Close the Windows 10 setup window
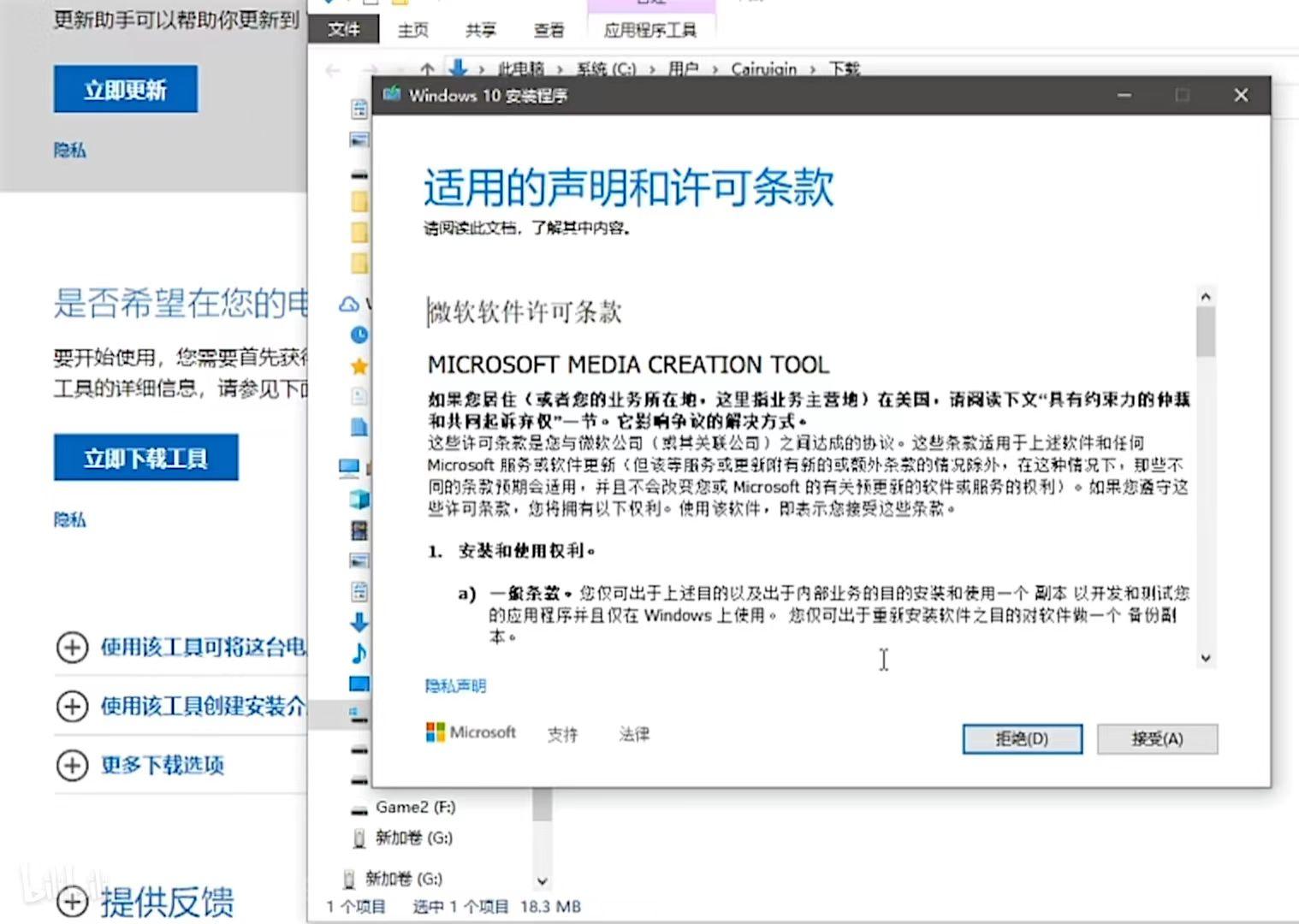 (1241, 95)
